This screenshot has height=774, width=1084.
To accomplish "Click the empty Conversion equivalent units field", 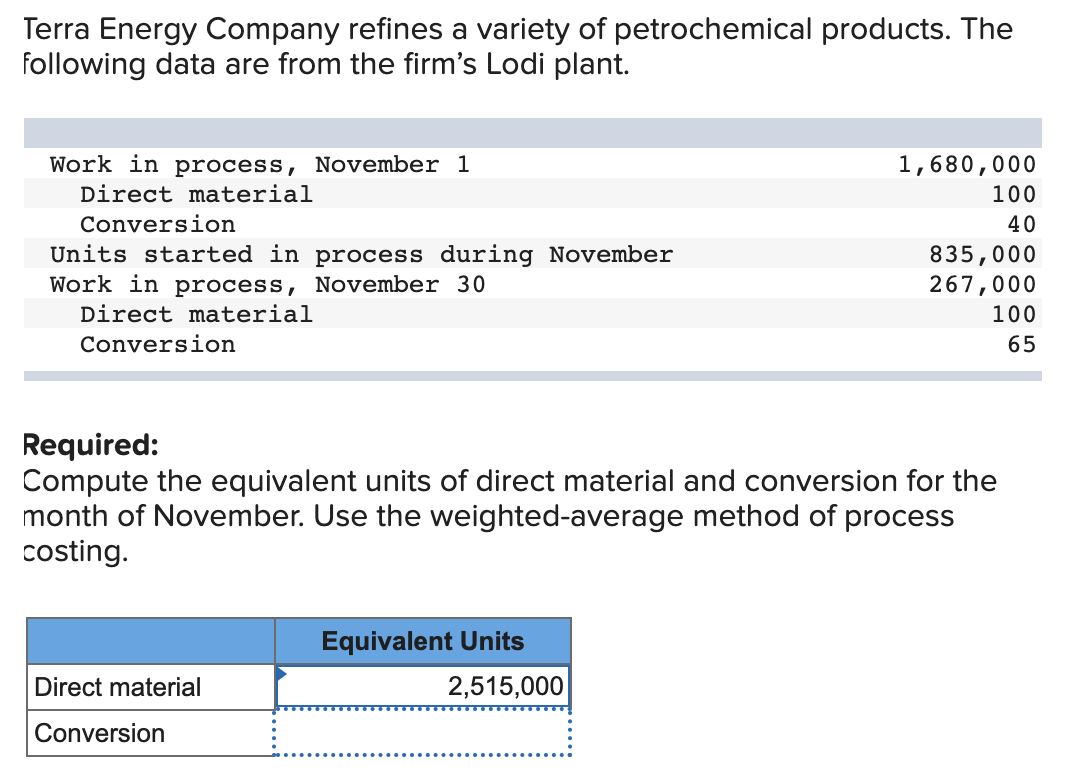I will click(423, 733).
